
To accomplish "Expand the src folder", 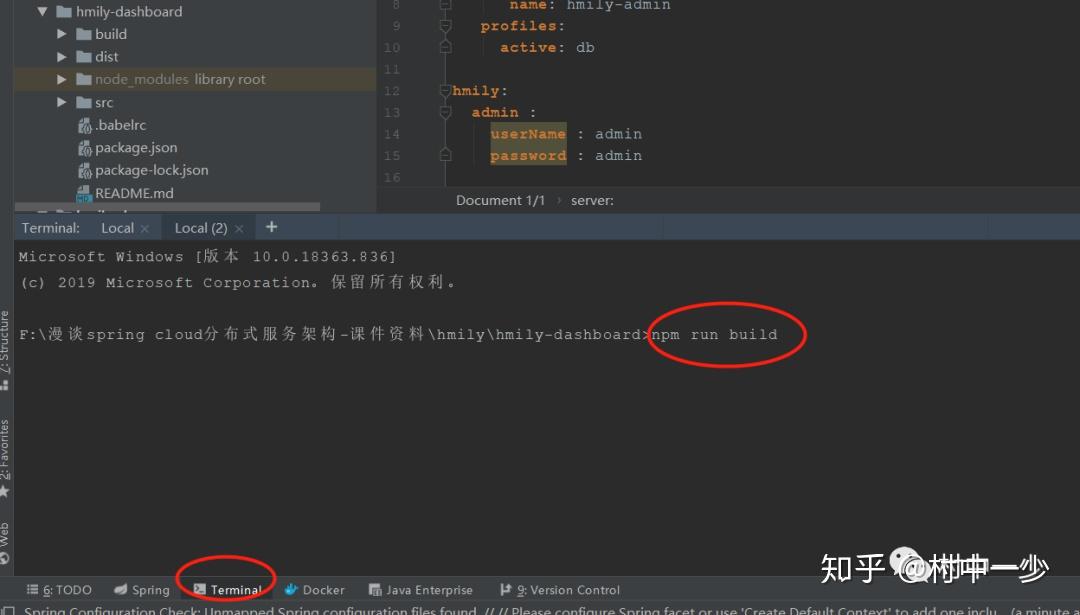I will click(x=62, y=101).
